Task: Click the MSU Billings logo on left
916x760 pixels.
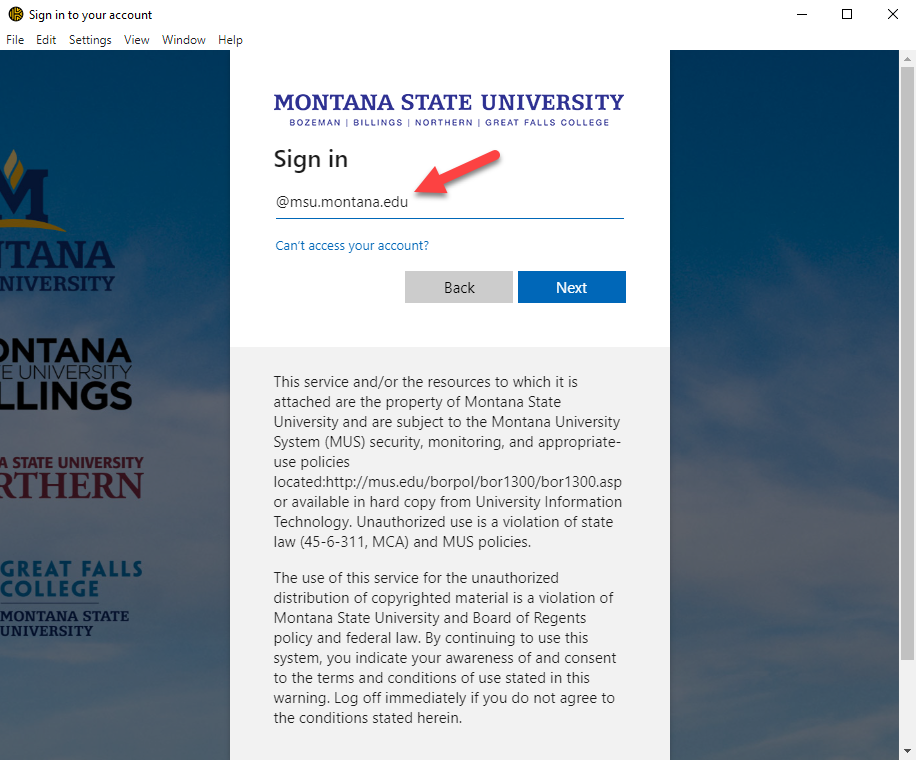Action: point(66,374)
